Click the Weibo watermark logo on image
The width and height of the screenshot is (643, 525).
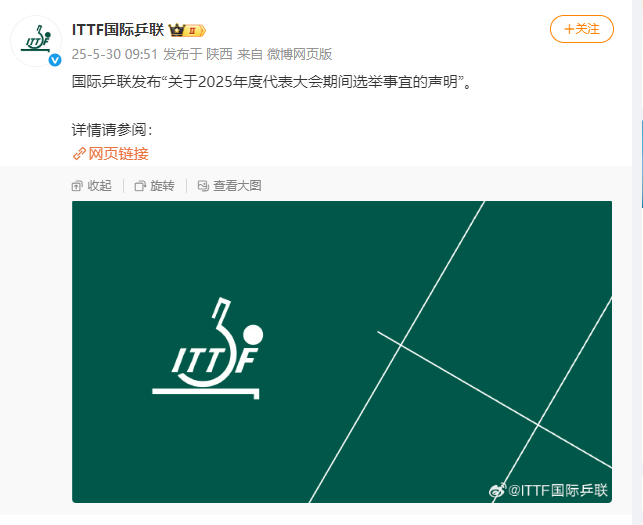point(497,490)
